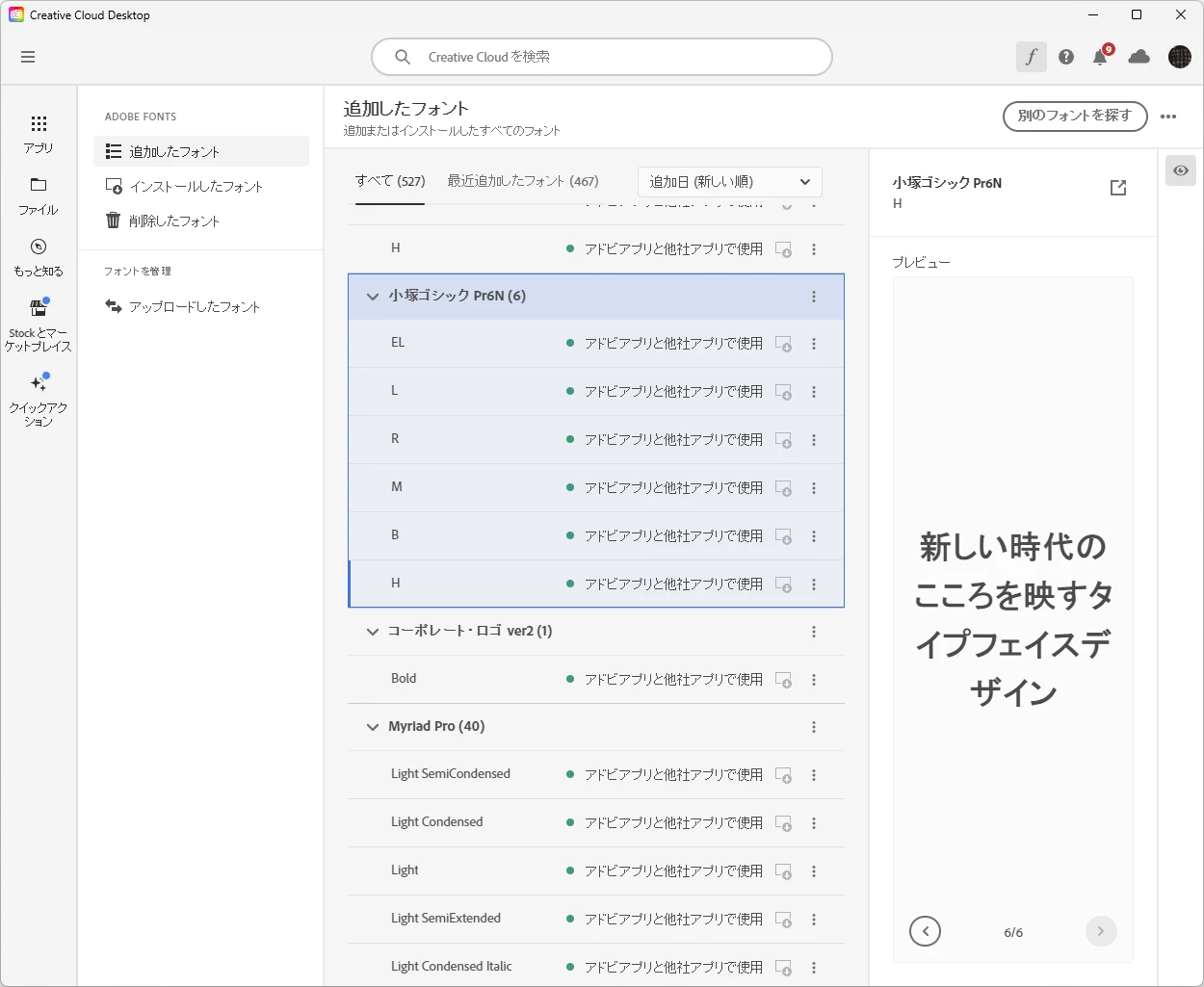This screenshot has height=987, width=1204.
Task: Install Myriad Pro Light SemiCondensed icon
Action: pyautogui.click(x=784, y=775)
